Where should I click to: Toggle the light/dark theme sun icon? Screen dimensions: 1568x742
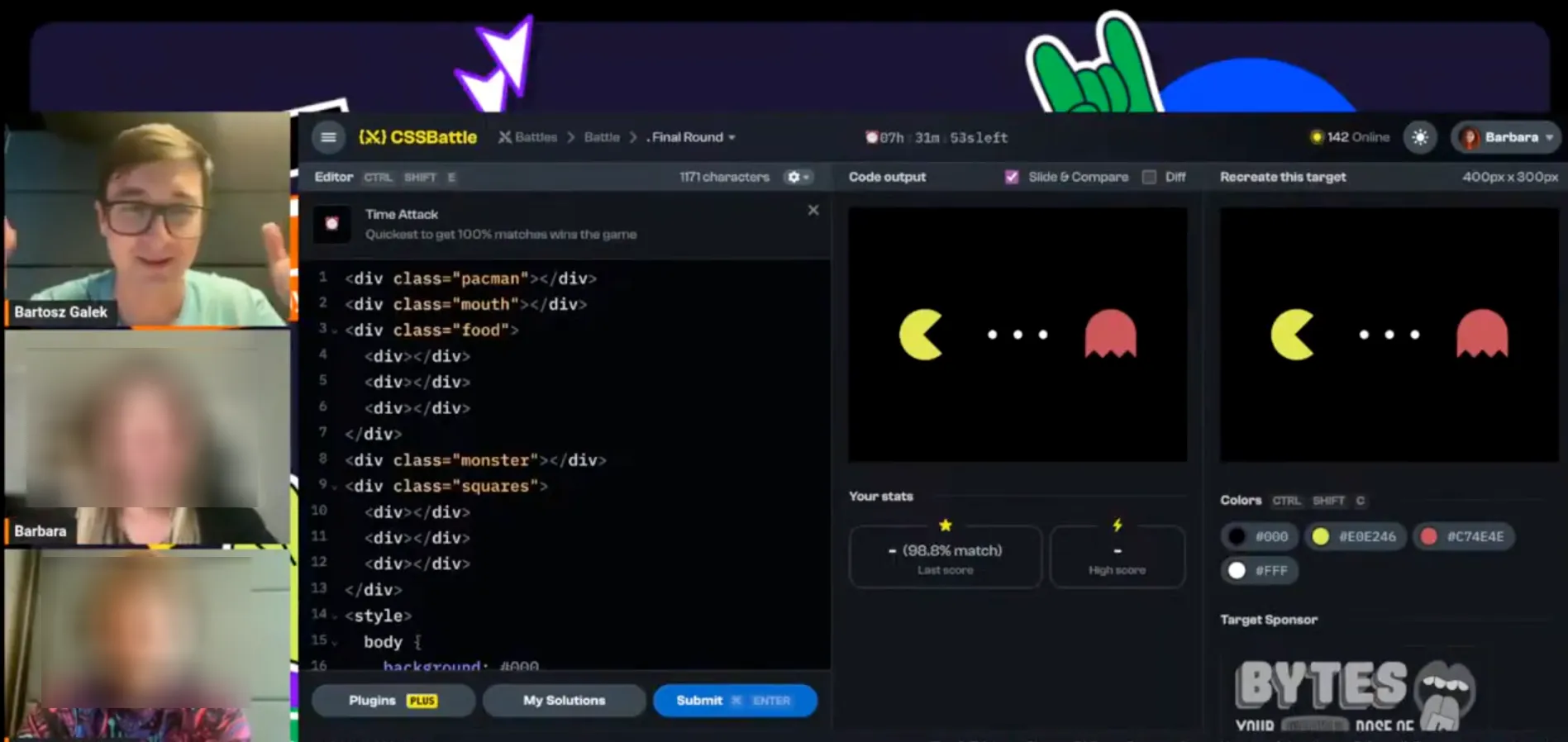tap(1420, 137)
